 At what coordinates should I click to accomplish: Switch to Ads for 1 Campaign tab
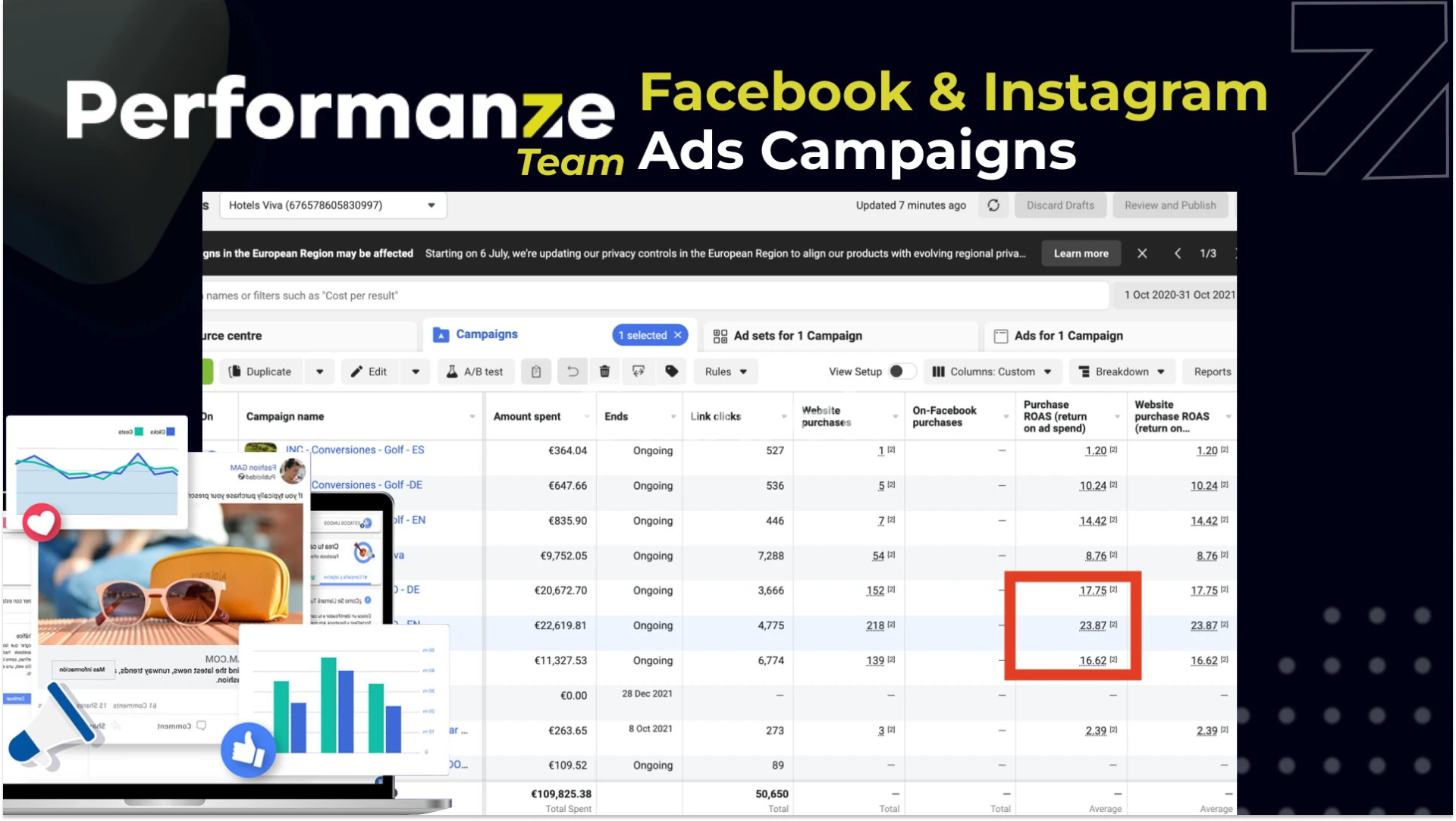point(1068,336)
